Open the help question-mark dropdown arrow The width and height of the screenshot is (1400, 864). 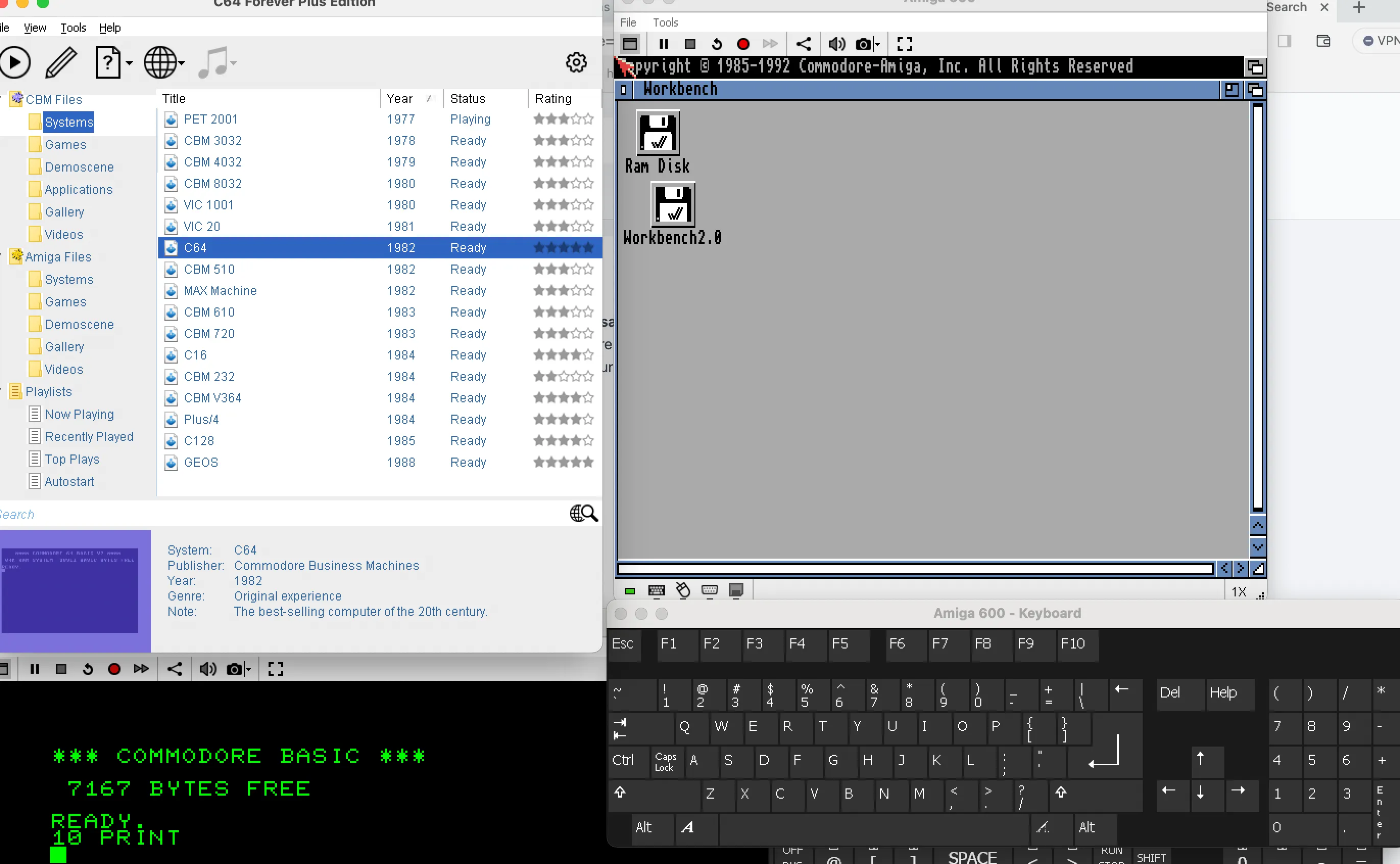pos(129,63)
